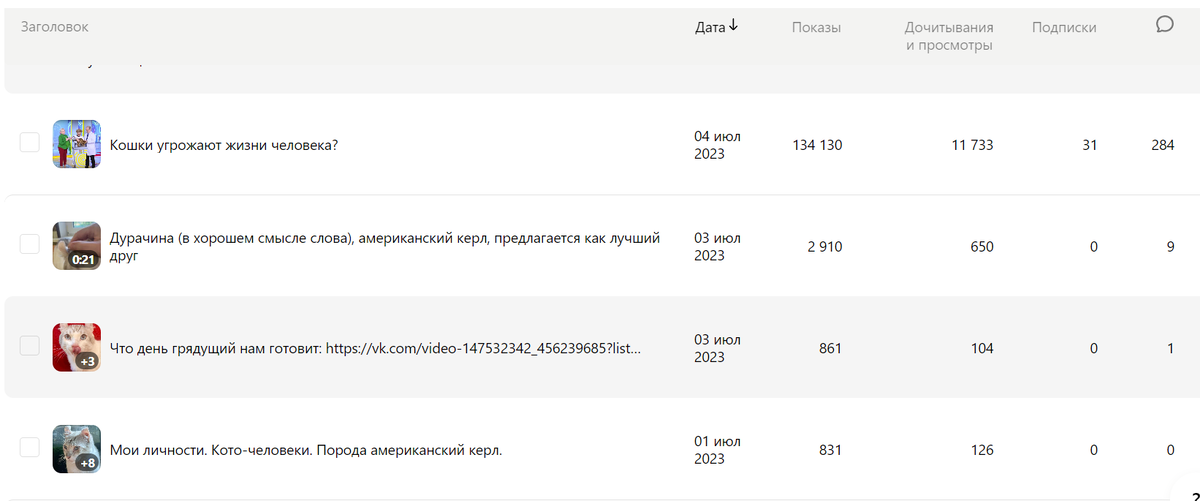
Task: Select checkbox for the Дурачина post
Action: (30, 244)
